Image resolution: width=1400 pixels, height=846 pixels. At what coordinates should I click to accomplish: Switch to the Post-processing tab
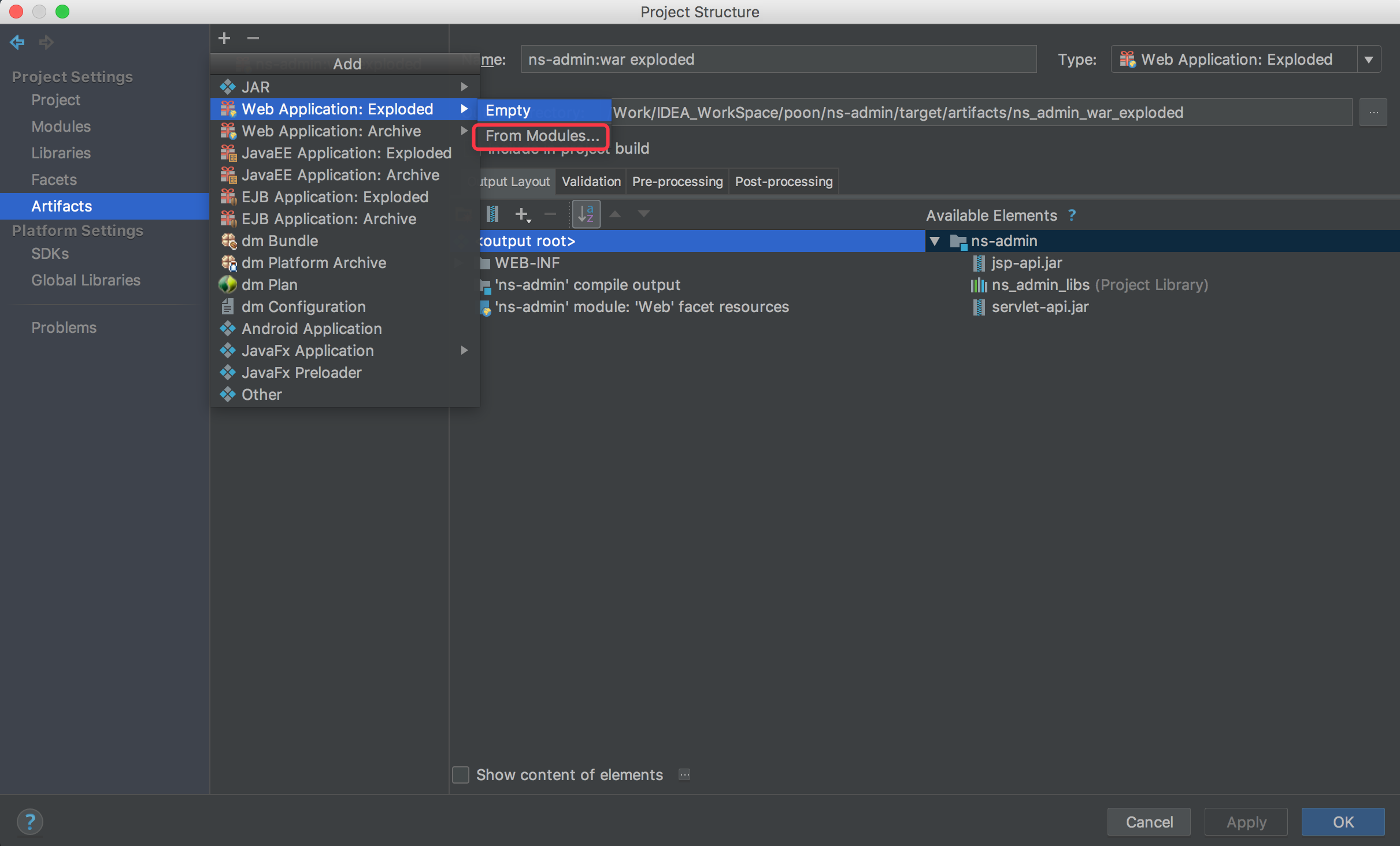coord(783,181)
